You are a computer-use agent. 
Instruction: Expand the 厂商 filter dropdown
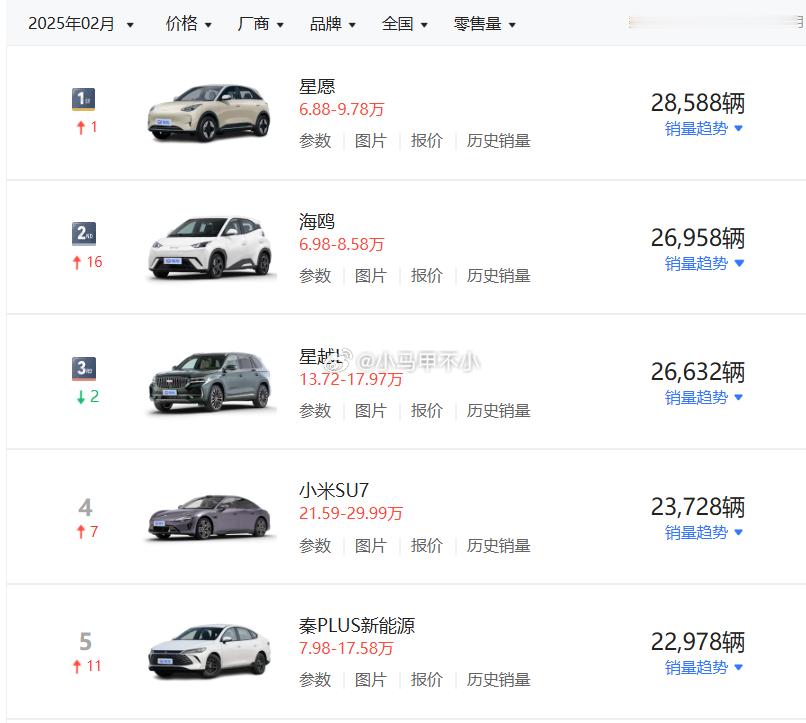click(x=261, y=24)
